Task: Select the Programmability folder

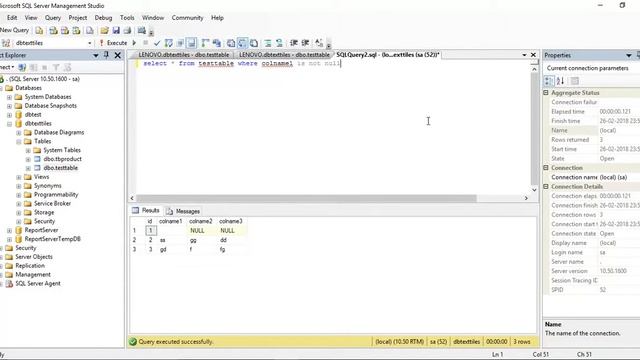Action: [56, 195]
